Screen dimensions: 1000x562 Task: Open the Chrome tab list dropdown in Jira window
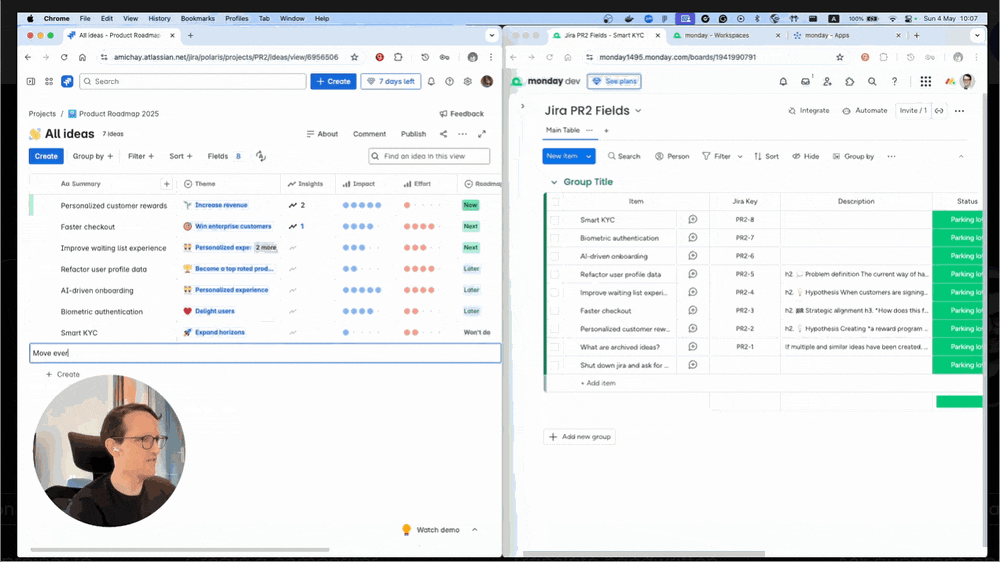(492, 36)
